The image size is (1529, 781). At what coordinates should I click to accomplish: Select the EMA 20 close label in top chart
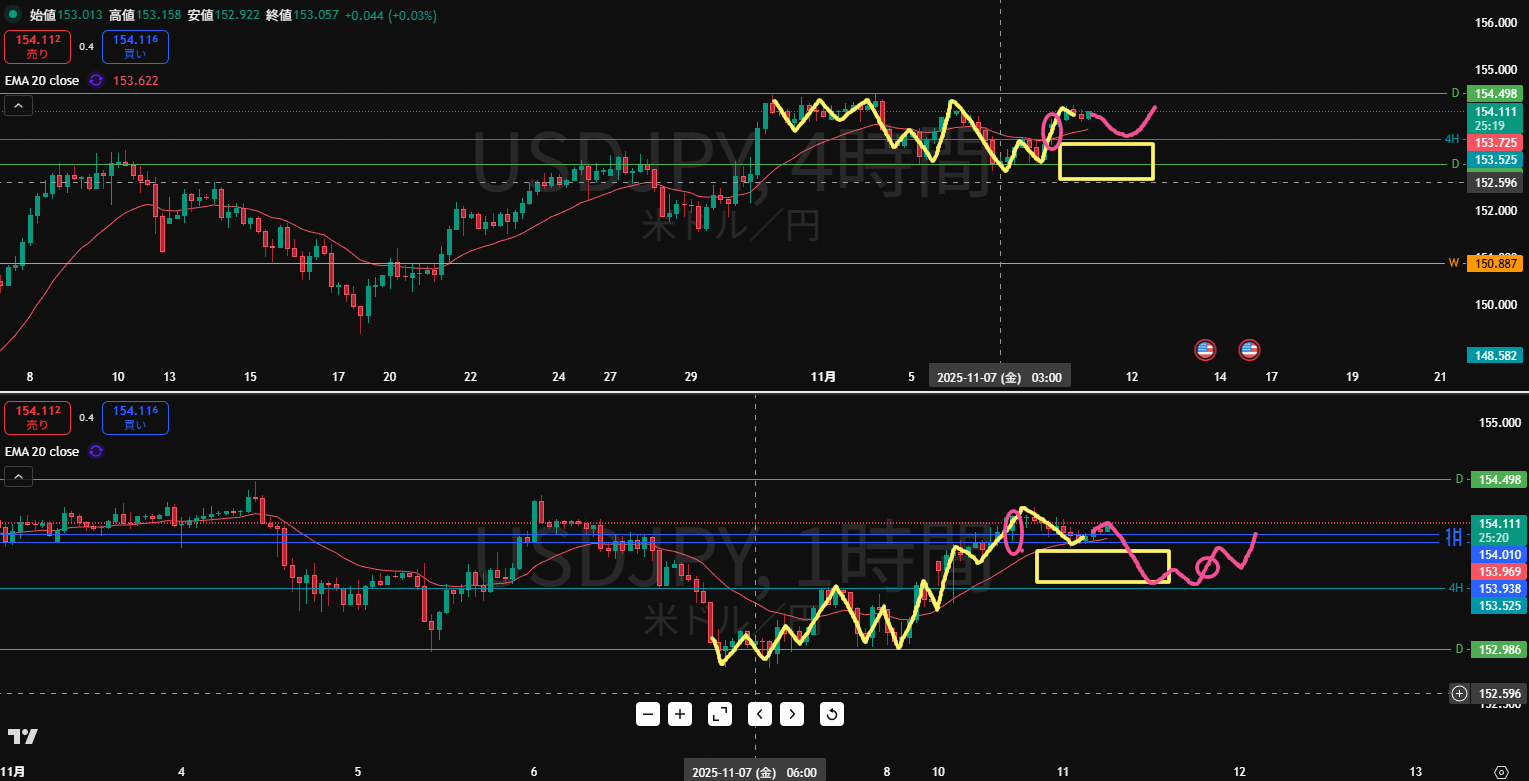[42, 81]
